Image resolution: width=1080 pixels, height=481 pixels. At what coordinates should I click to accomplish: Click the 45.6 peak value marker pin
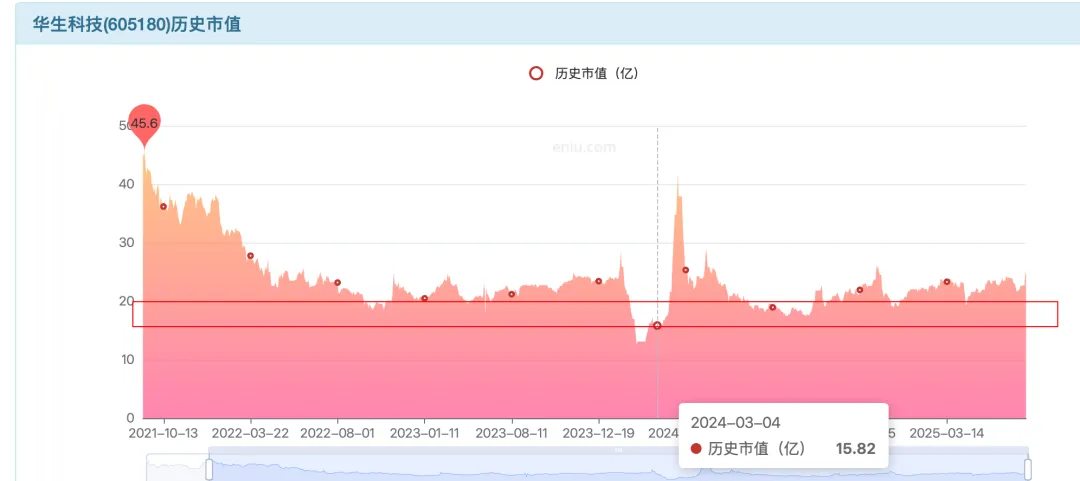(144, 125)
